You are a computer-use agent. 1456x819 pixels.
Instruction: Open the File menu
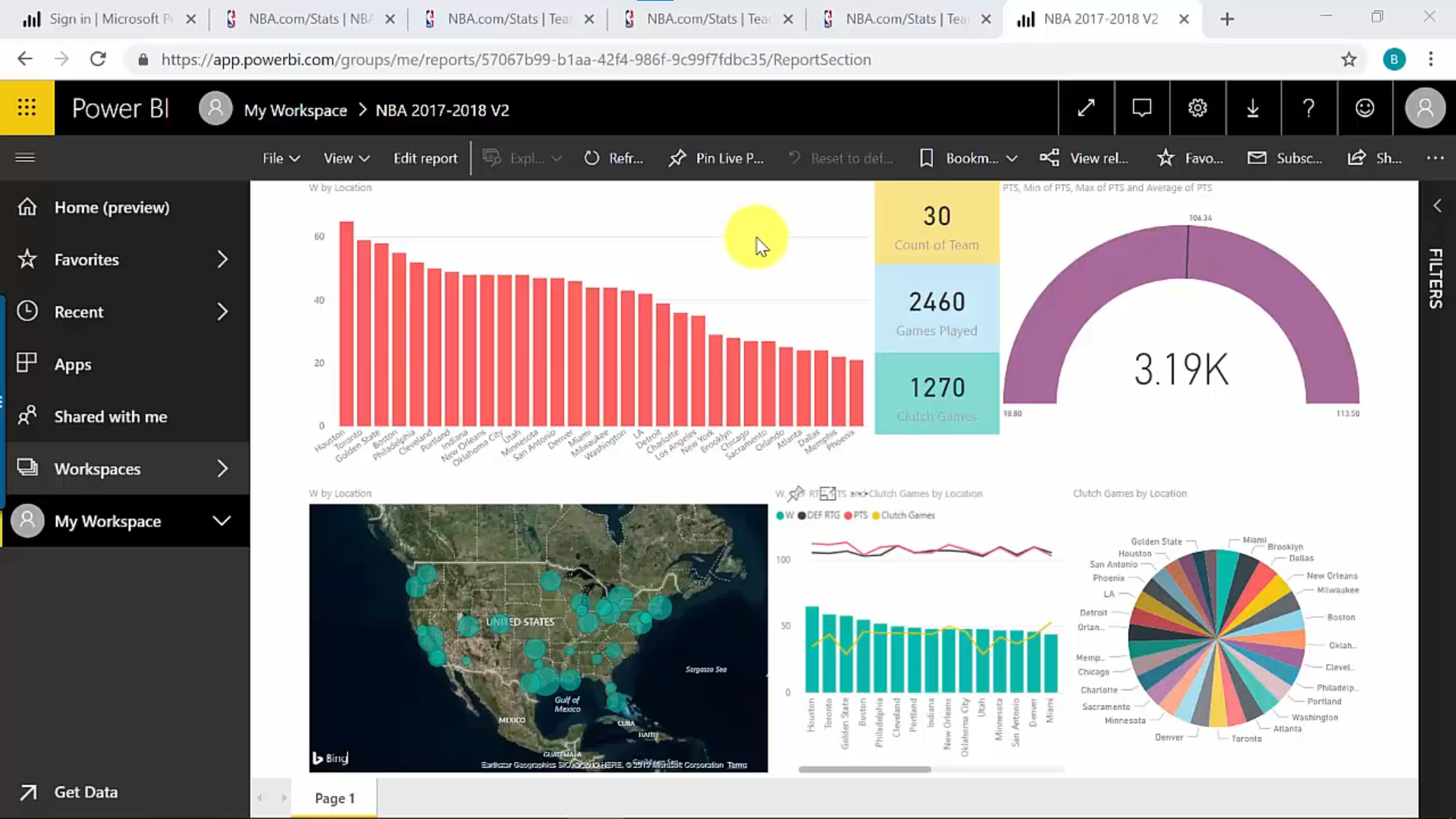[x=281, y=158]
